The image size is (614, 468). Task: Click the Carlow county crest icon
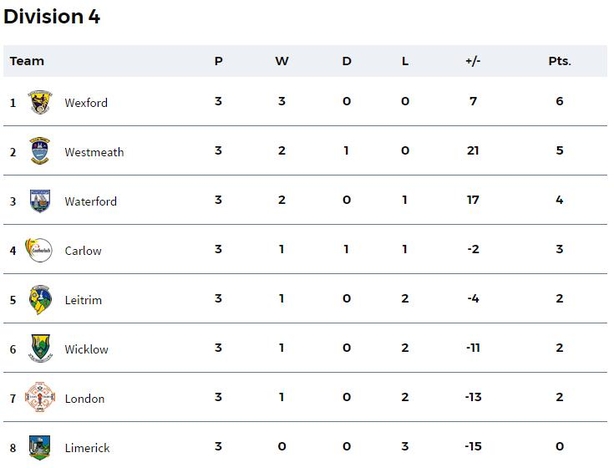pyautogui.click(x=38, y=250)
